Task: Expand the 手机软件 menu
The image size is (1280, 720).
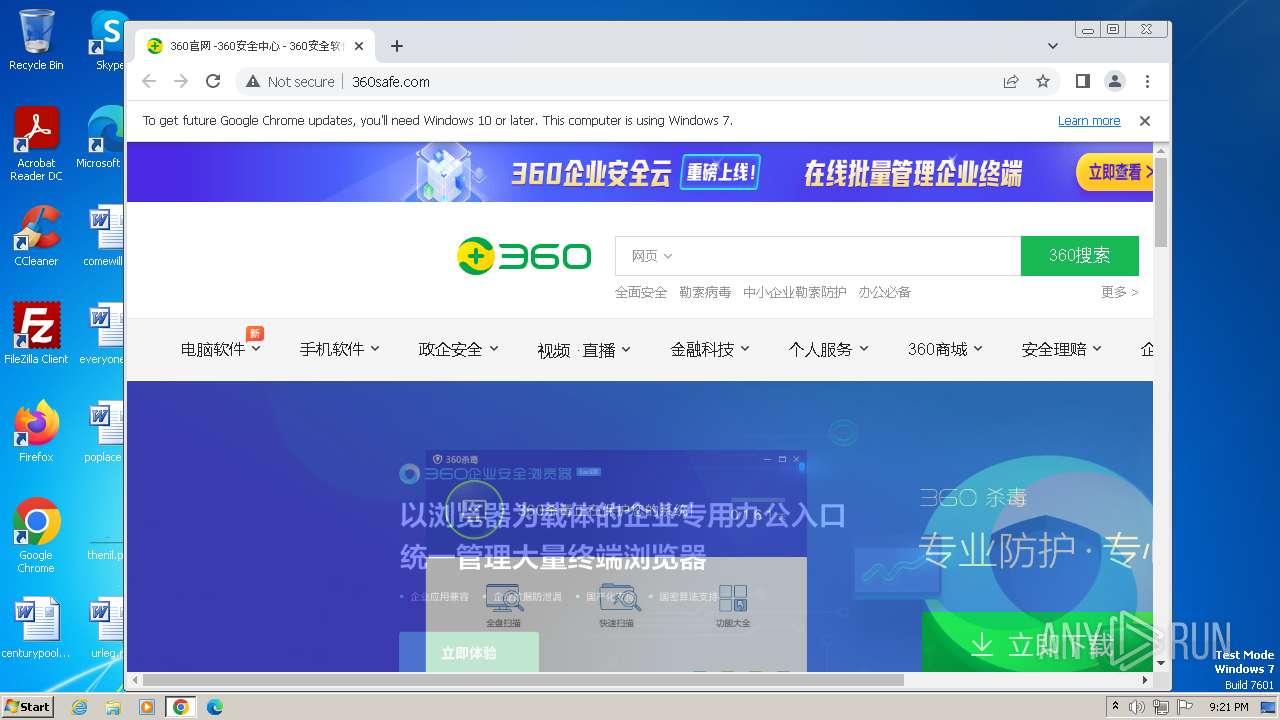Action: tap(340, 349)
